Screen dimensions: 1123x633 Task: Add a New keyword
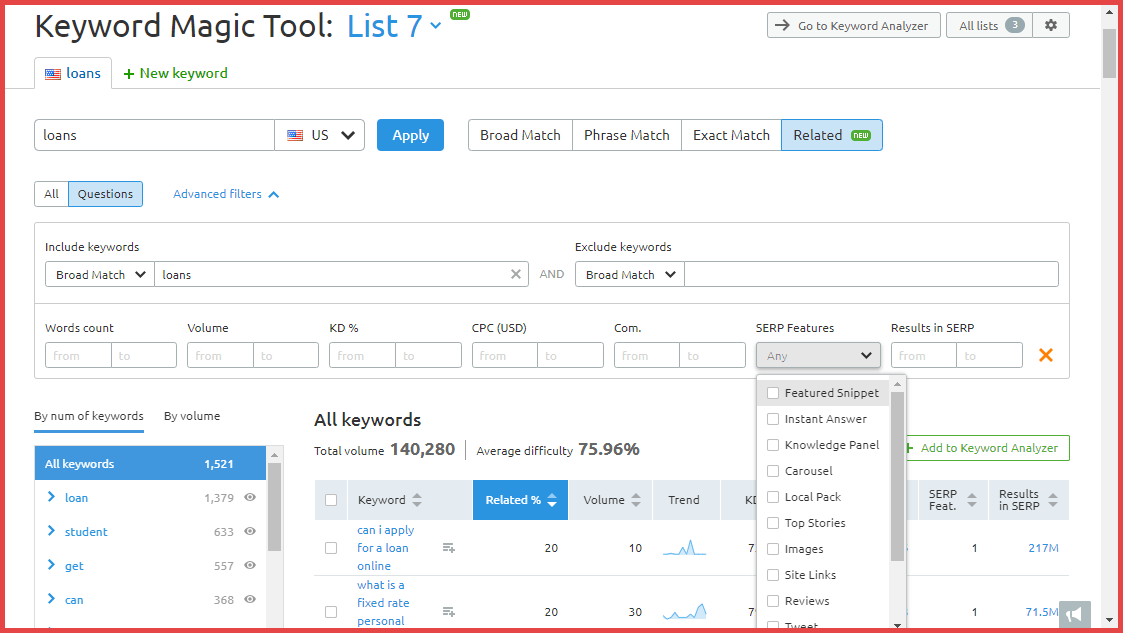(x=175, y=73)
